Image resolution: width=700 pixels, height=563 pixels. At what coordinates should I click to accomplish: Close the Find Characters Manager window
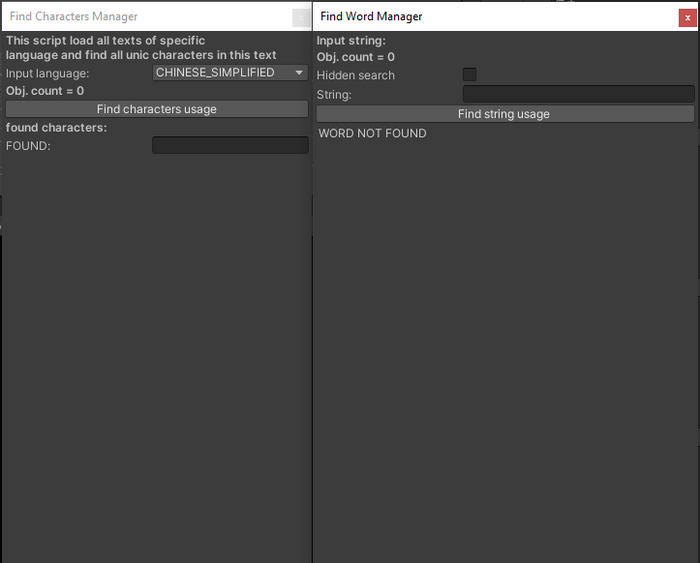(300, 17)
